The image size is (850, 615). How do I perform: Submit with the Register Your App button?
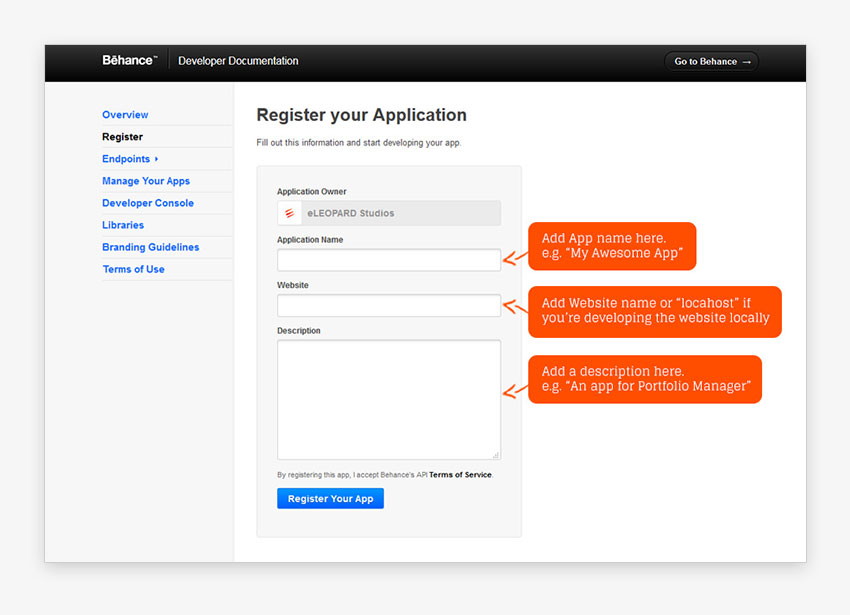(330, 498)
